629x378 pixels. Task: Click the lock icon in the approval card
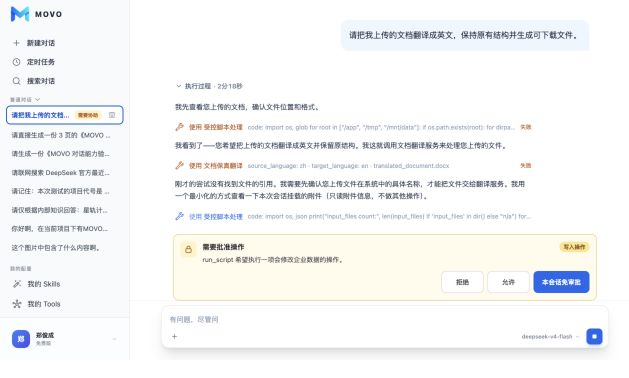click(x=188, y=250)
